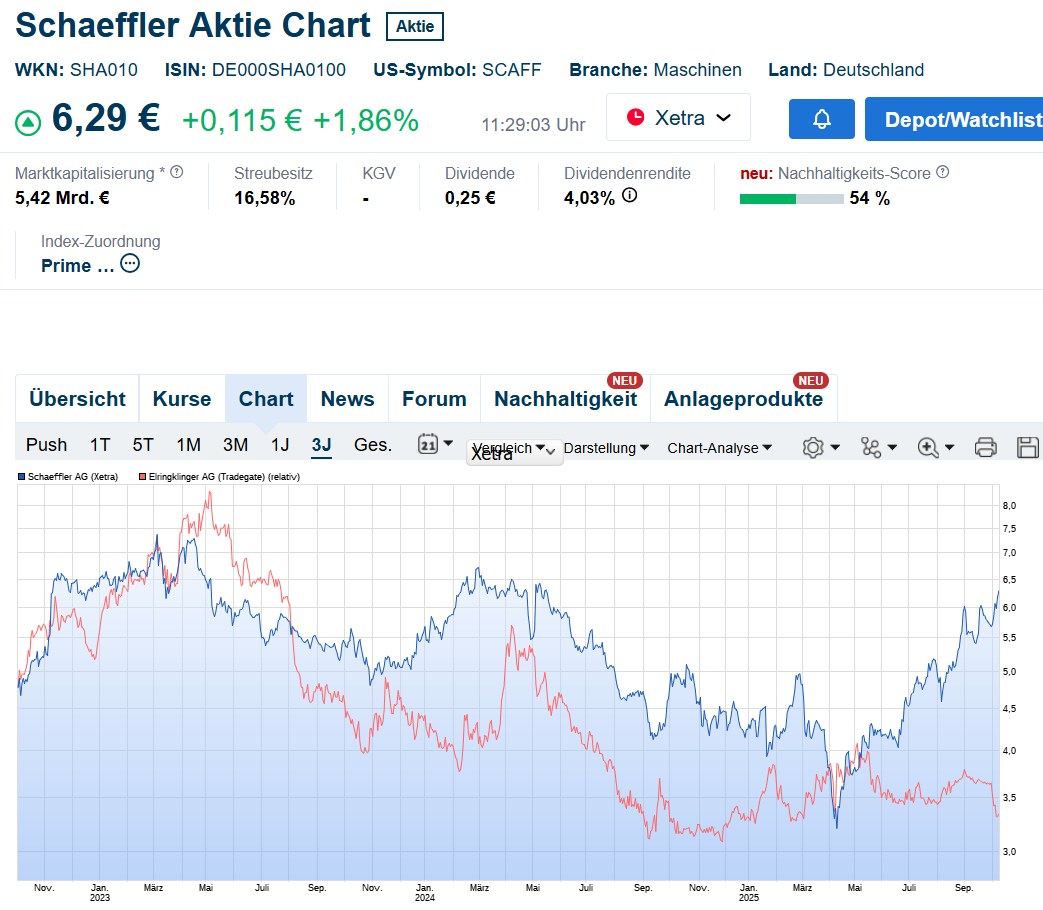Click the price alert bell button
The width and height of the screenshot is (1043, 910).
821,119
